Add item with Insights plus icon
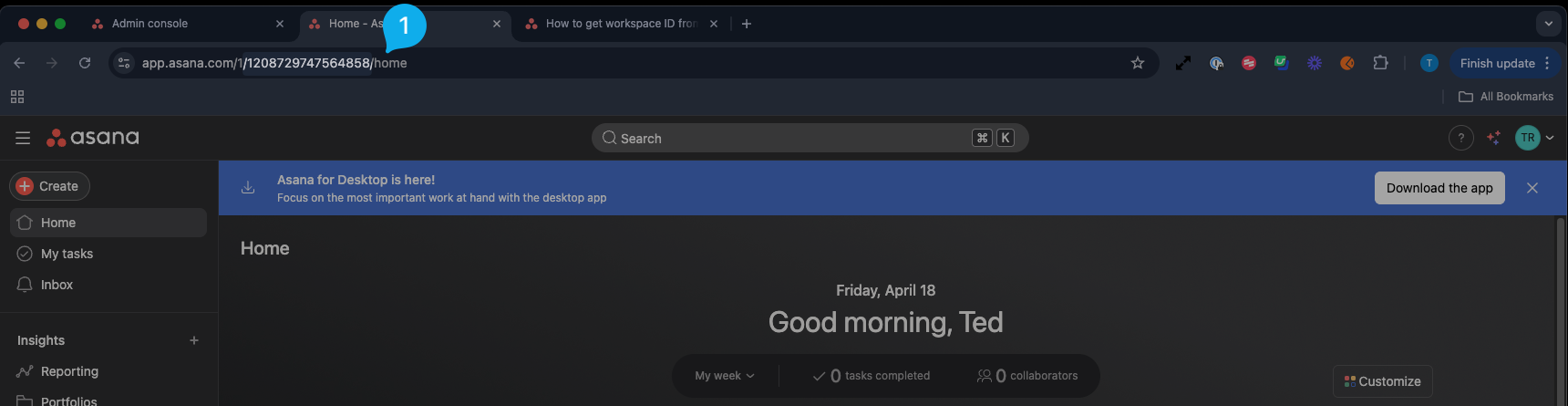The height and width of the screenshot is (406, 1568). tap(194, 340)
